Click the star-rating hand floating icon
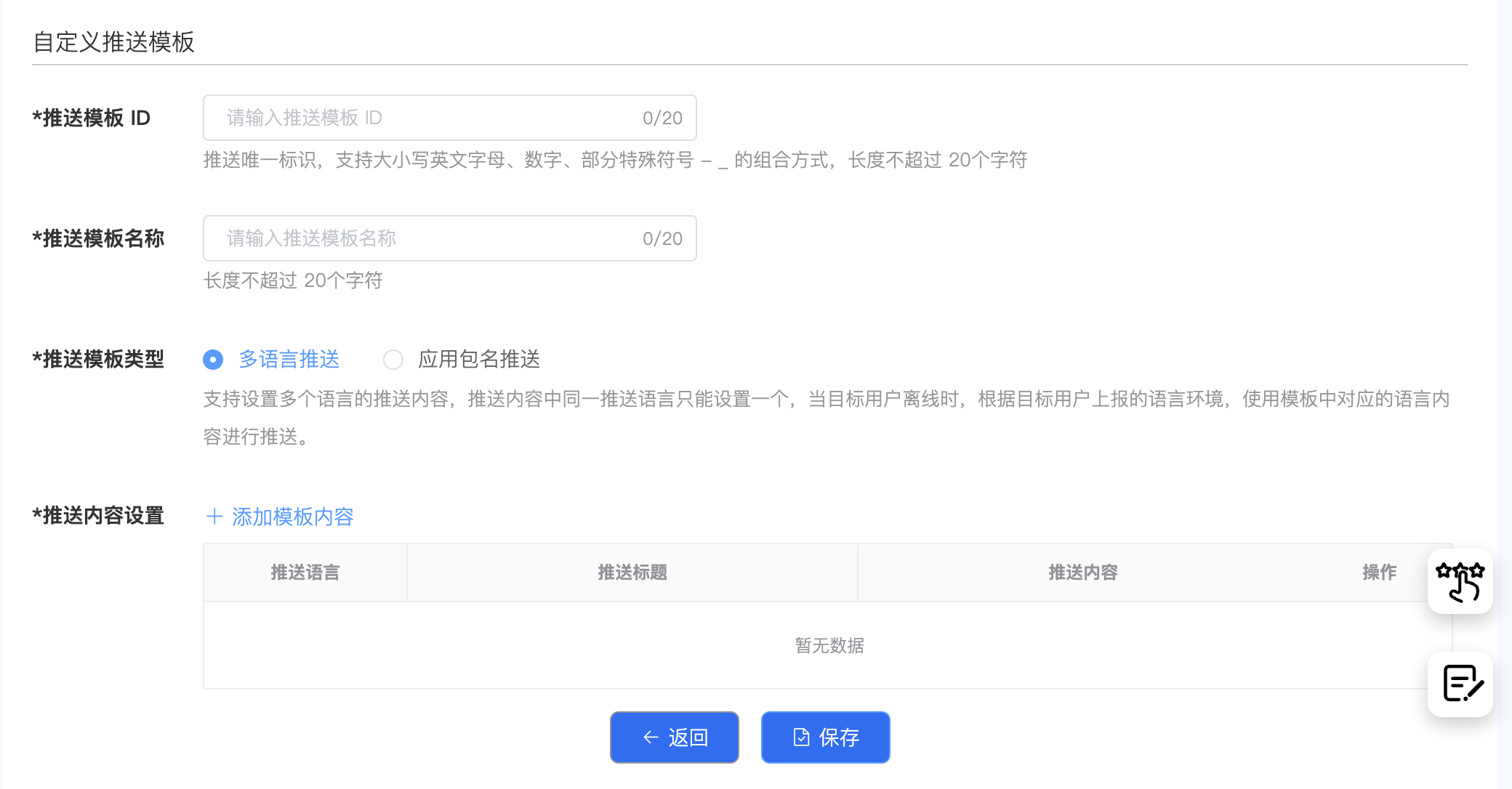 click(x=1460, y=581)
